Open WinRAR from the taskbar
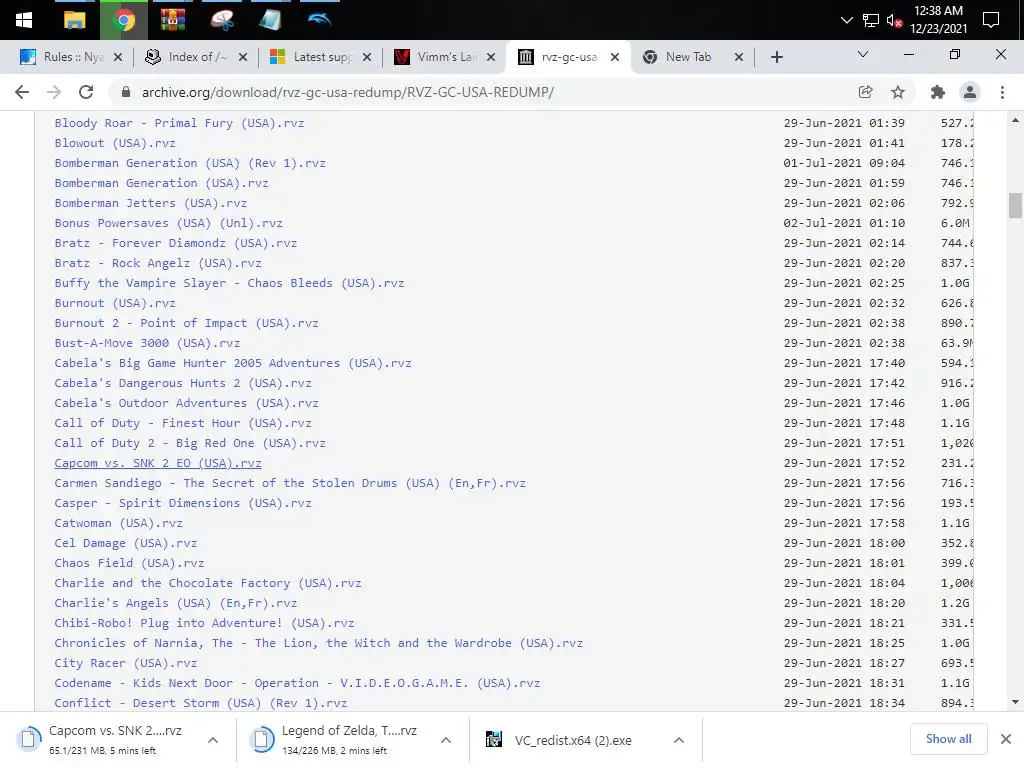Image resolution: width=1024 pixels, height=768 pixels. [173, 20]
